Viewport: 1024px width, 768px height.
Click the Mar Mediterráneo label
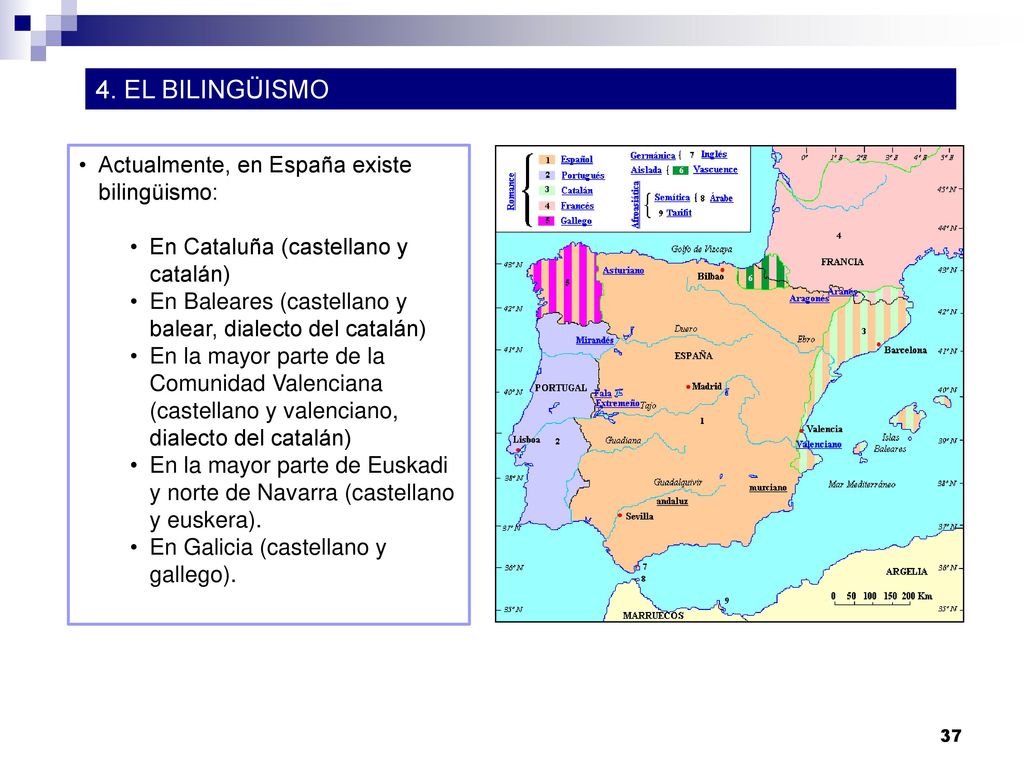[861, 484]
